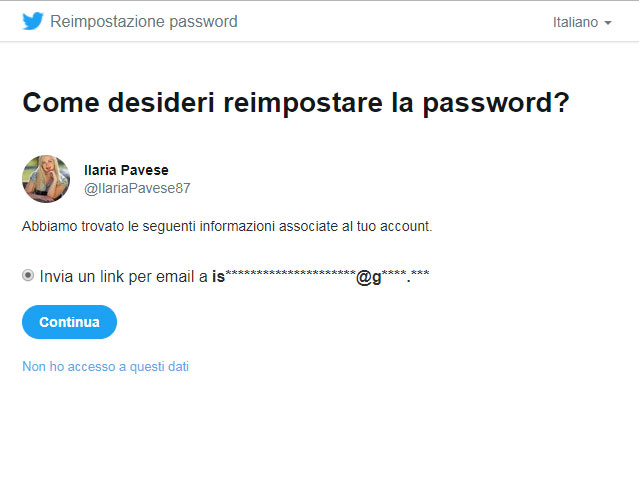
Task: Click heading 'Come desideri reimpostare la password?'
Action: pyautogui.click(x=296, y=103)
